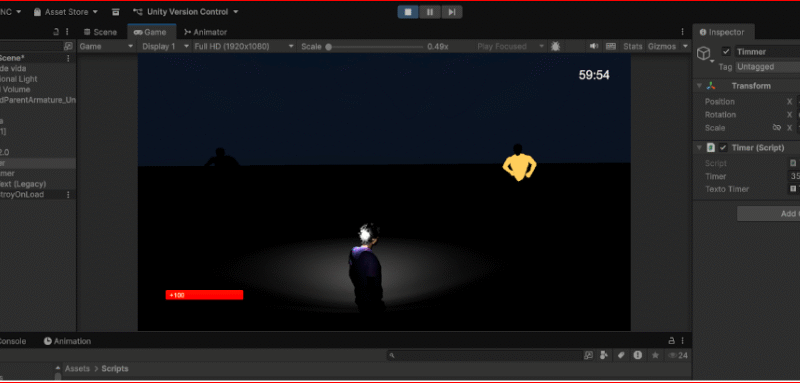Open the Tag Untagged dropdown
The width and height of the screenshot is (800, 383).
(767, 67)
